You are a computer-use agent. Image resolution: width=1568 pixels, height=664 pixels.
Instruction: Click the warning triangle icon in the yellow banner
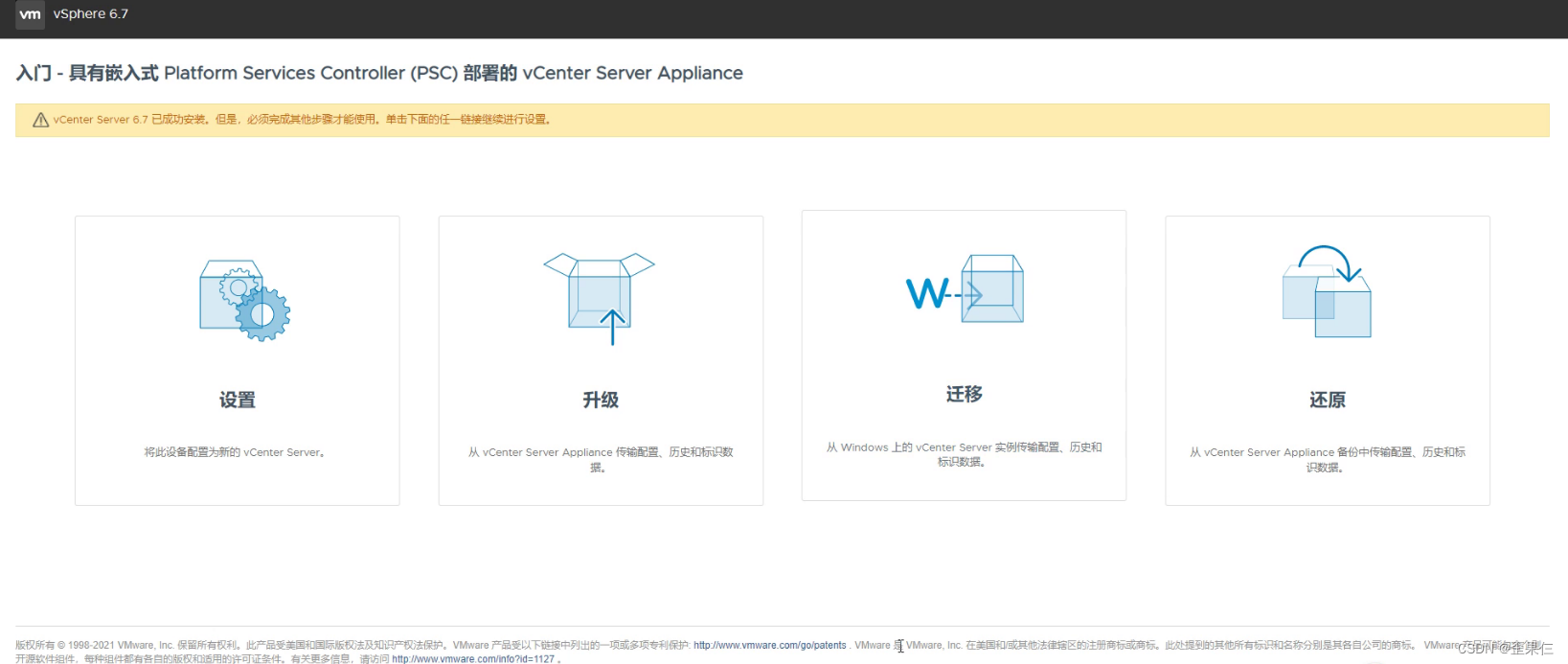tap(40, 120)
